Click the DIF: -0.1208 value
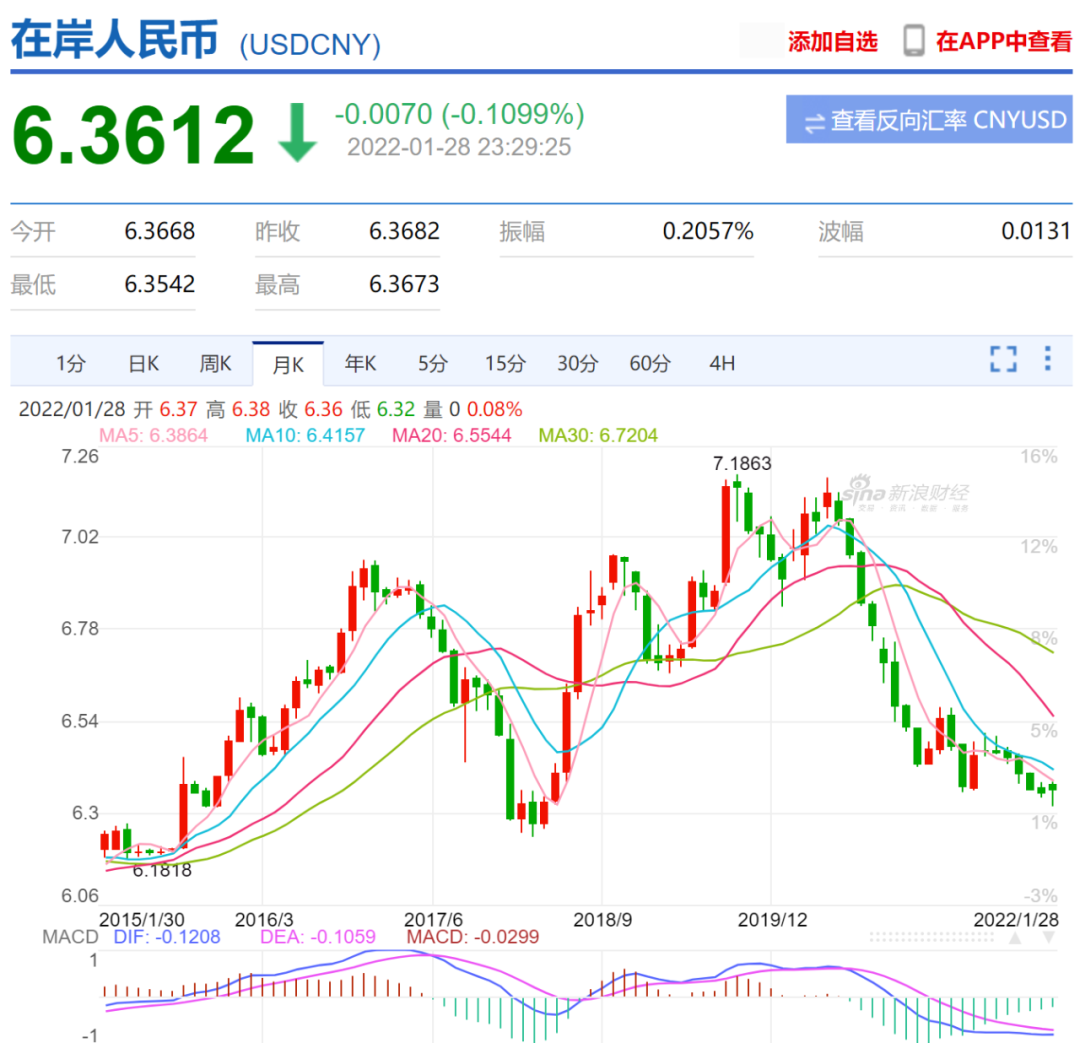Image resolution: width=1080 pixels, height=1043 pixels. [x=167, y=937]
